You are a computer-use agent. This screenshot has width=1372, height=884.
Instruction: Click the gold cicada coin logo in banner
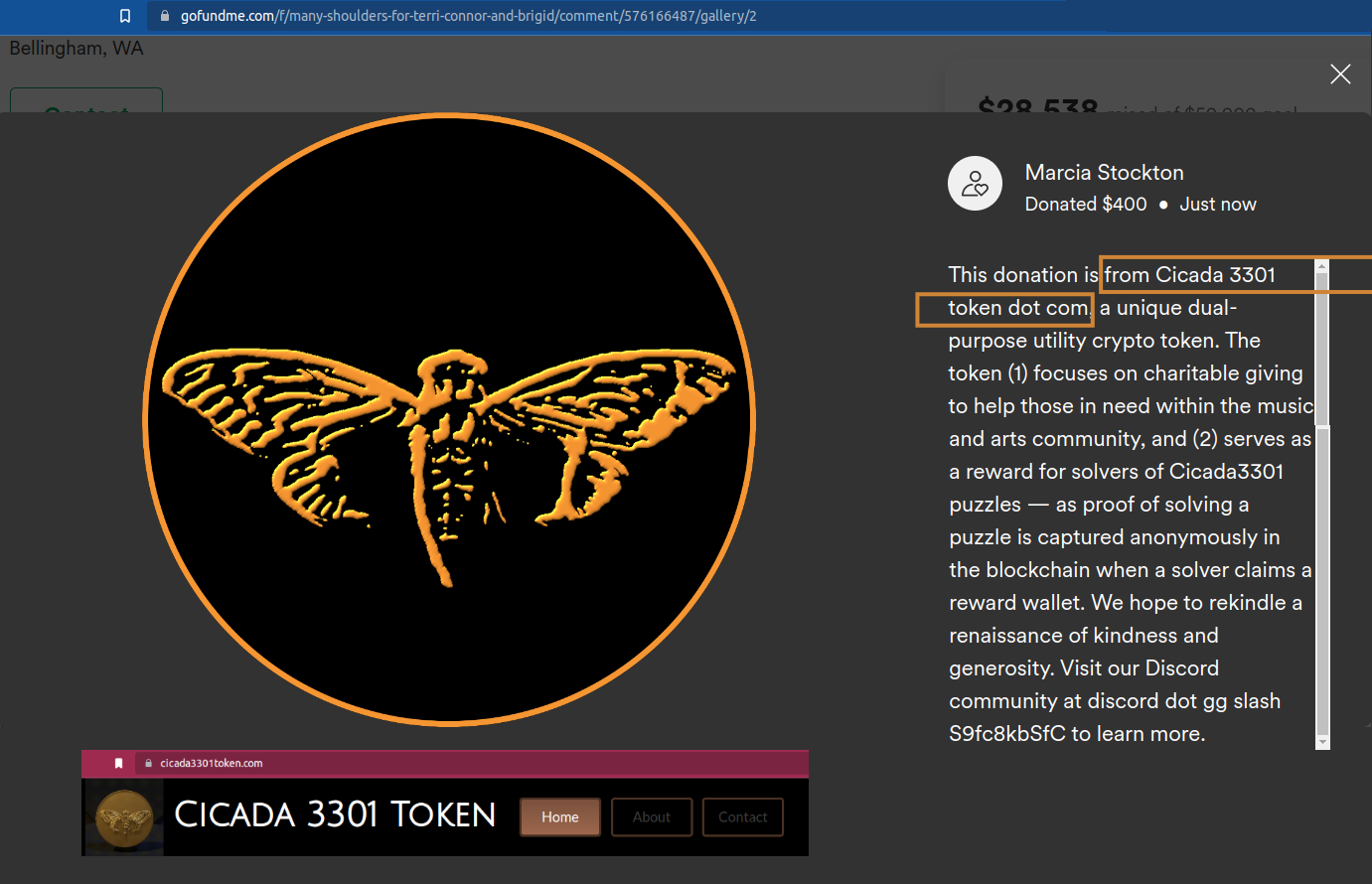(x=124, y=817)
